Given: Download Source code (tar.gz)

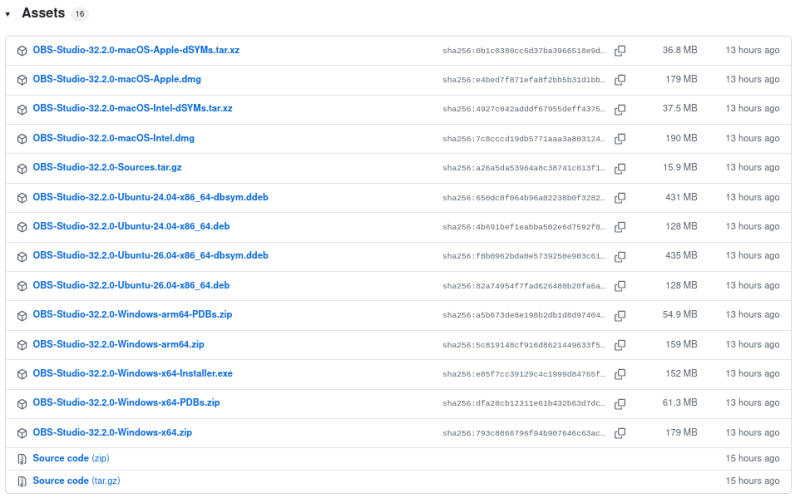Looking at the screenshot, I should 77,481.
